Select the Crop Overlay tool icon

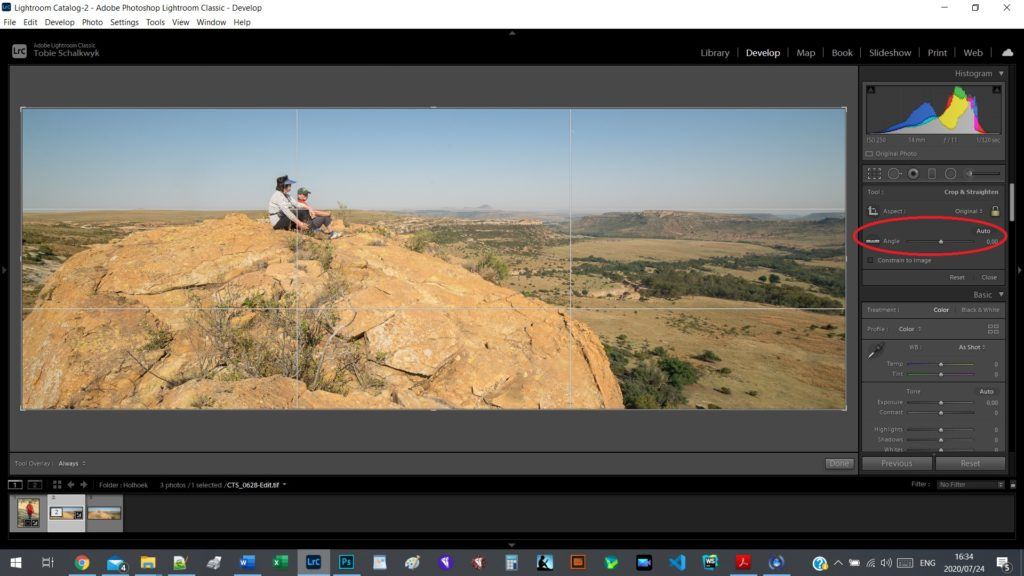point(875,173)
